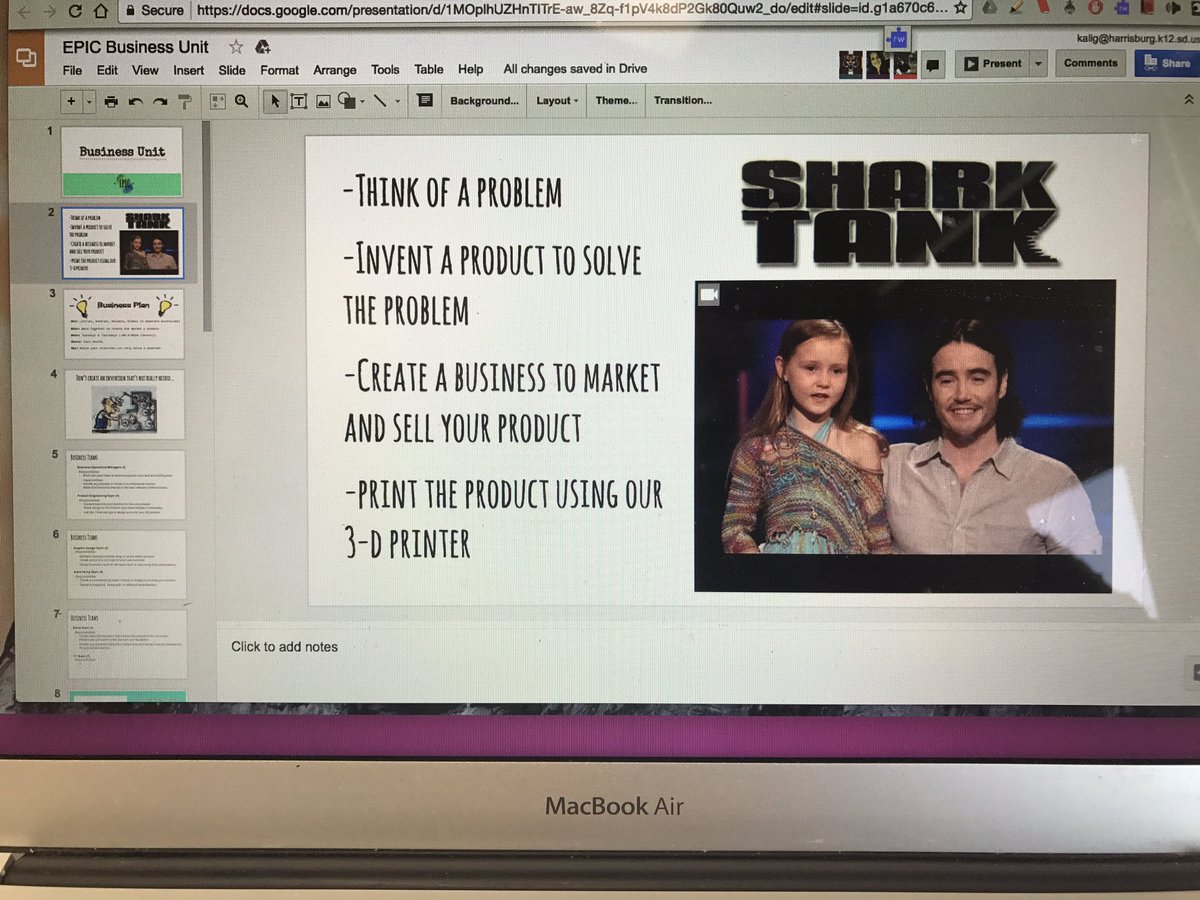The width and height of the screenshot is (1200, 900).
Task: Open the Edit menu
Action: pyautogui.click(x=107, y=70)
